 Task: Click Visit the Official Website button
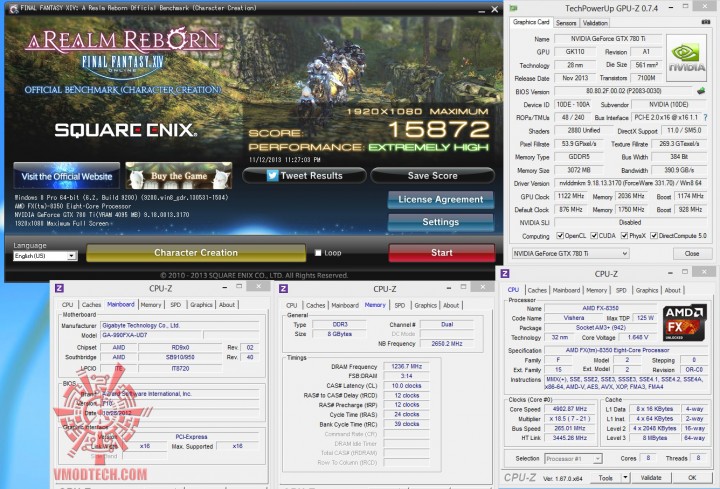67,175
